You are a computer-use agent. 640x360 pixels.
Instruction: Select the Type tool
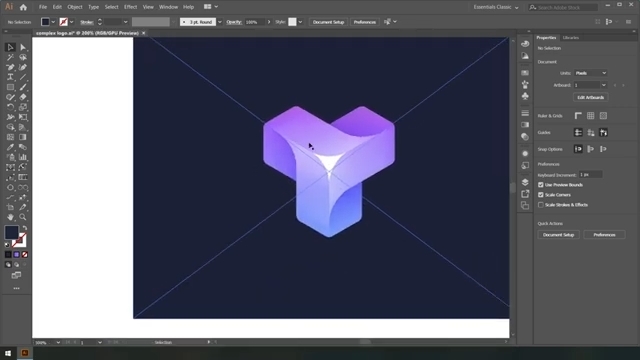[x=10, y=77]
